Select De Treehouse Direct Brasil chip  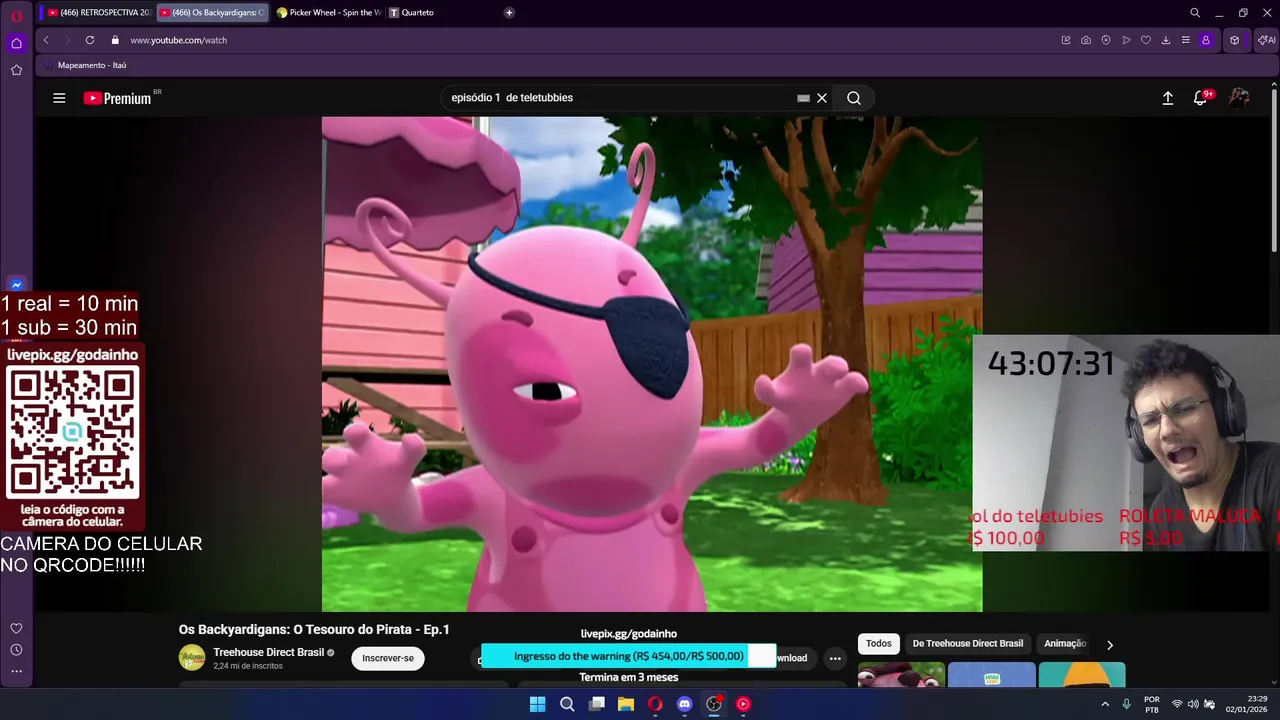coord(968,644)
